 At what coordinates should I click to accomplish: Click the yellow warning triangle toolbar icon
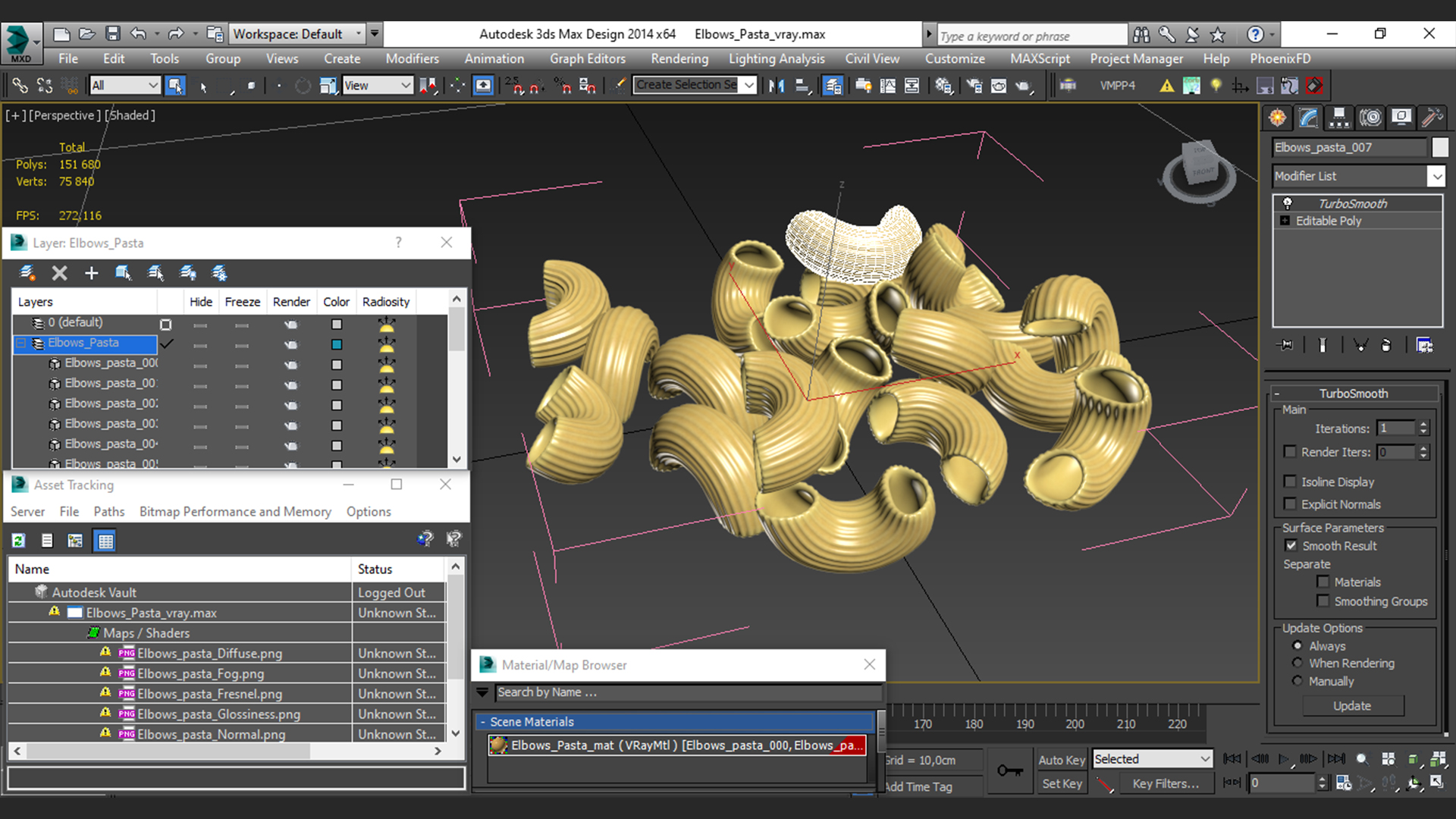(x=1167, y=86)
